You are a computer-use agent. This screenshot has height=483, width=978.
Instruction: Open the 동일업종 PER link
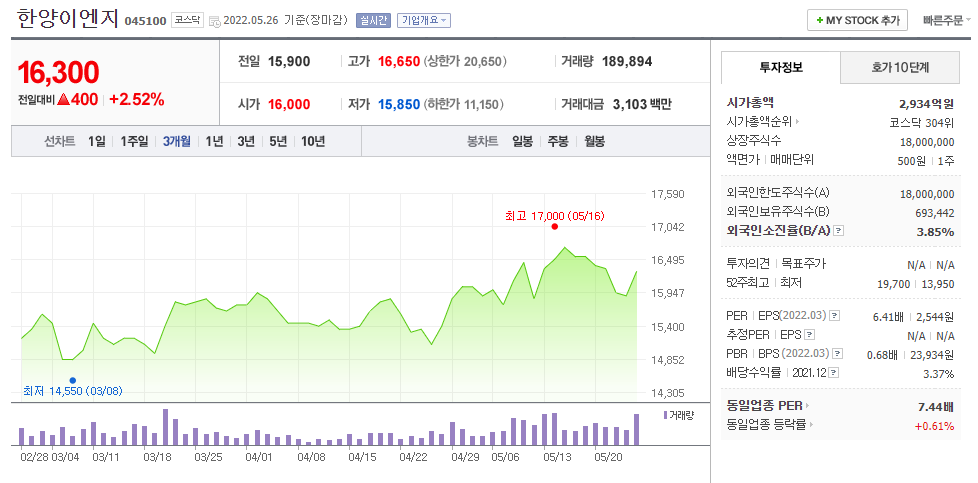(767, 406)
